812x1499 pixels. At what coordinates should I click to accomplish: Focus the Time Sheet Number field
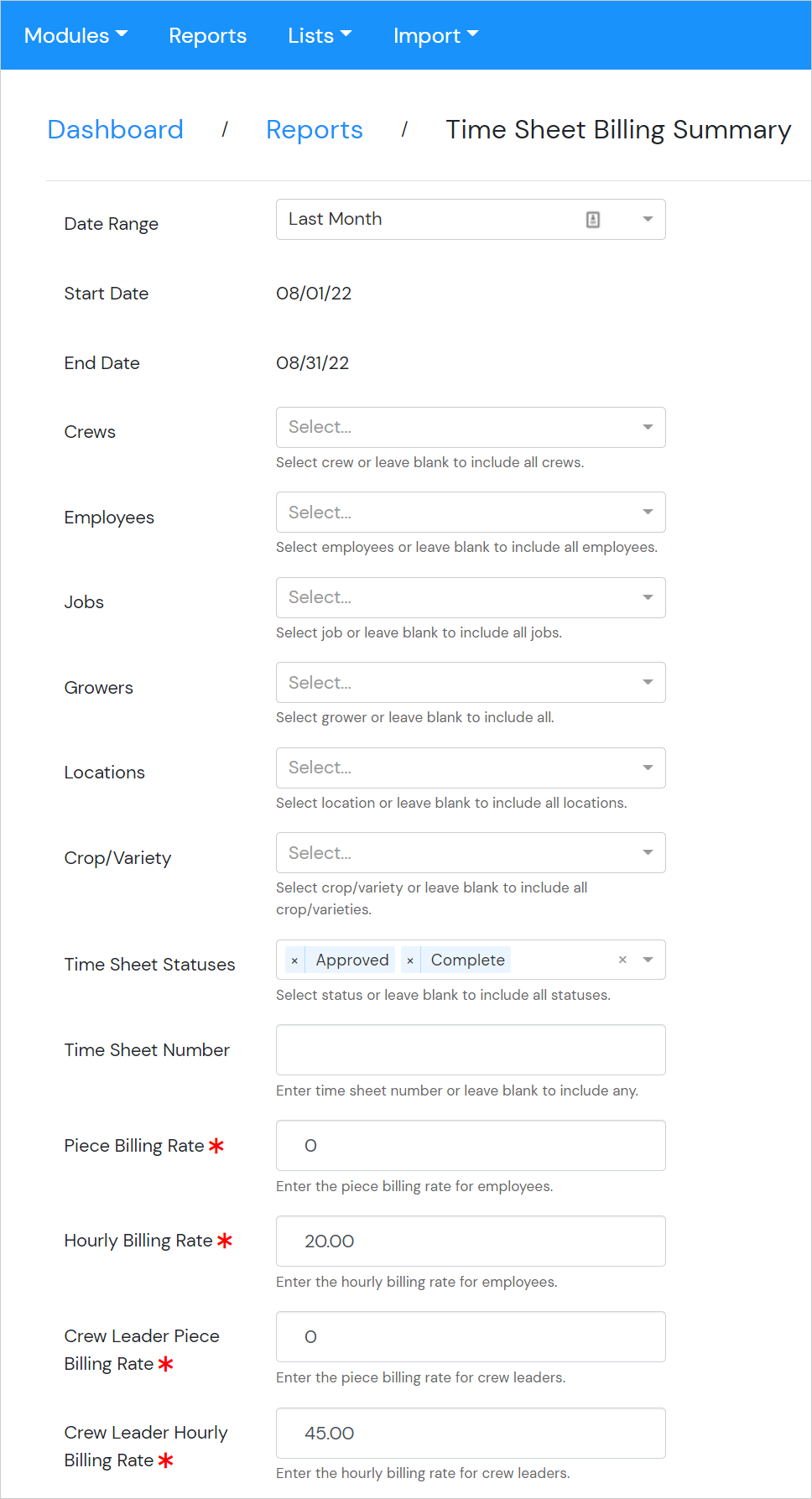tap(471, 1049)
